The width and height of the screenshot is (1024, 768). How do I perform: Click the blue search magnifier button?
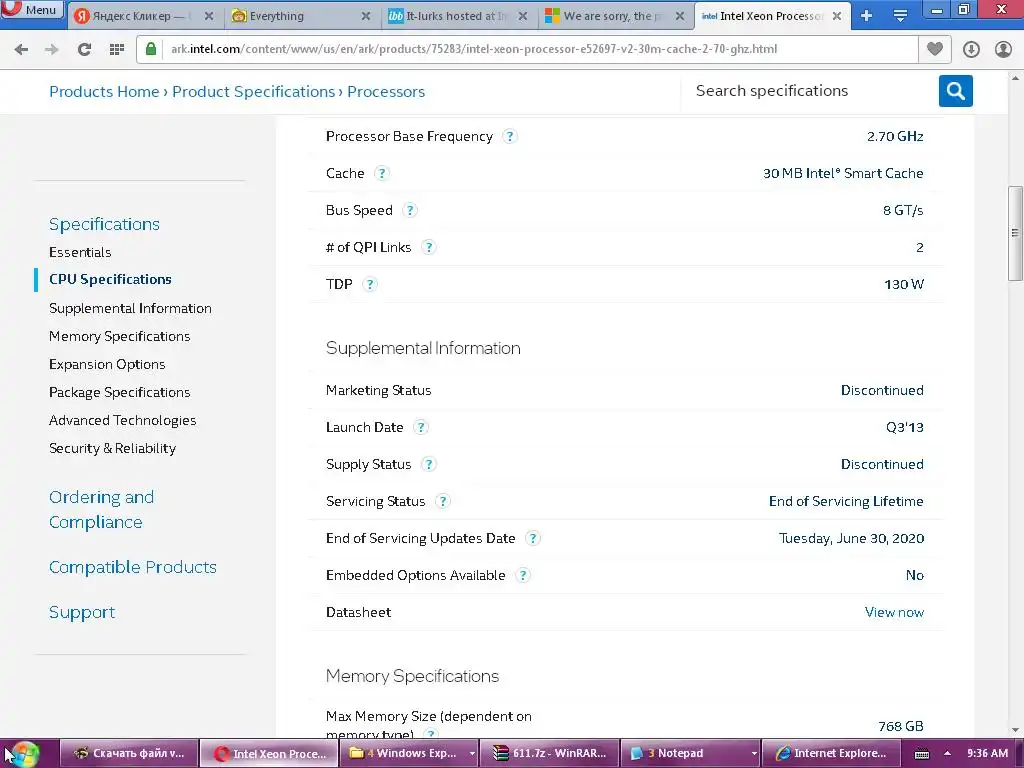[955, 91]
